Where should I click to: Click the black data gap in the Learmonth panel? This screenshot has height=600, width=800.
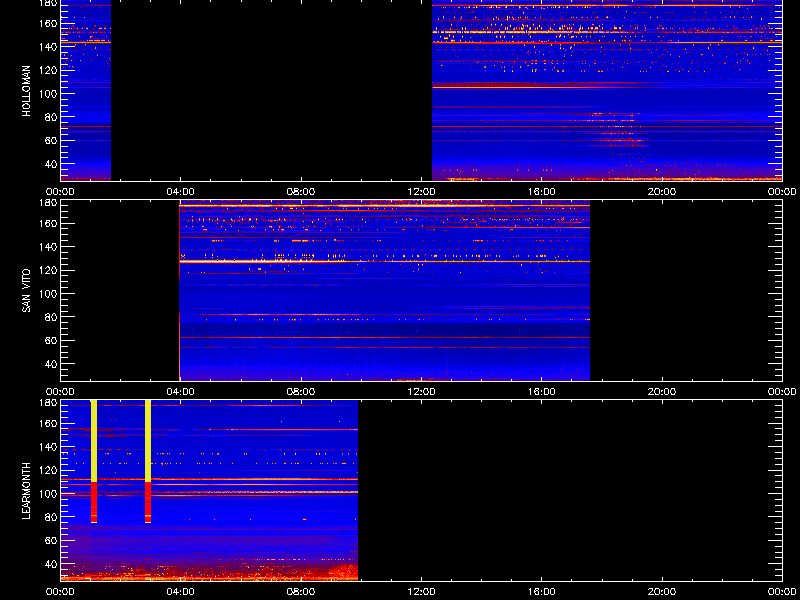(x=570, y=490)
